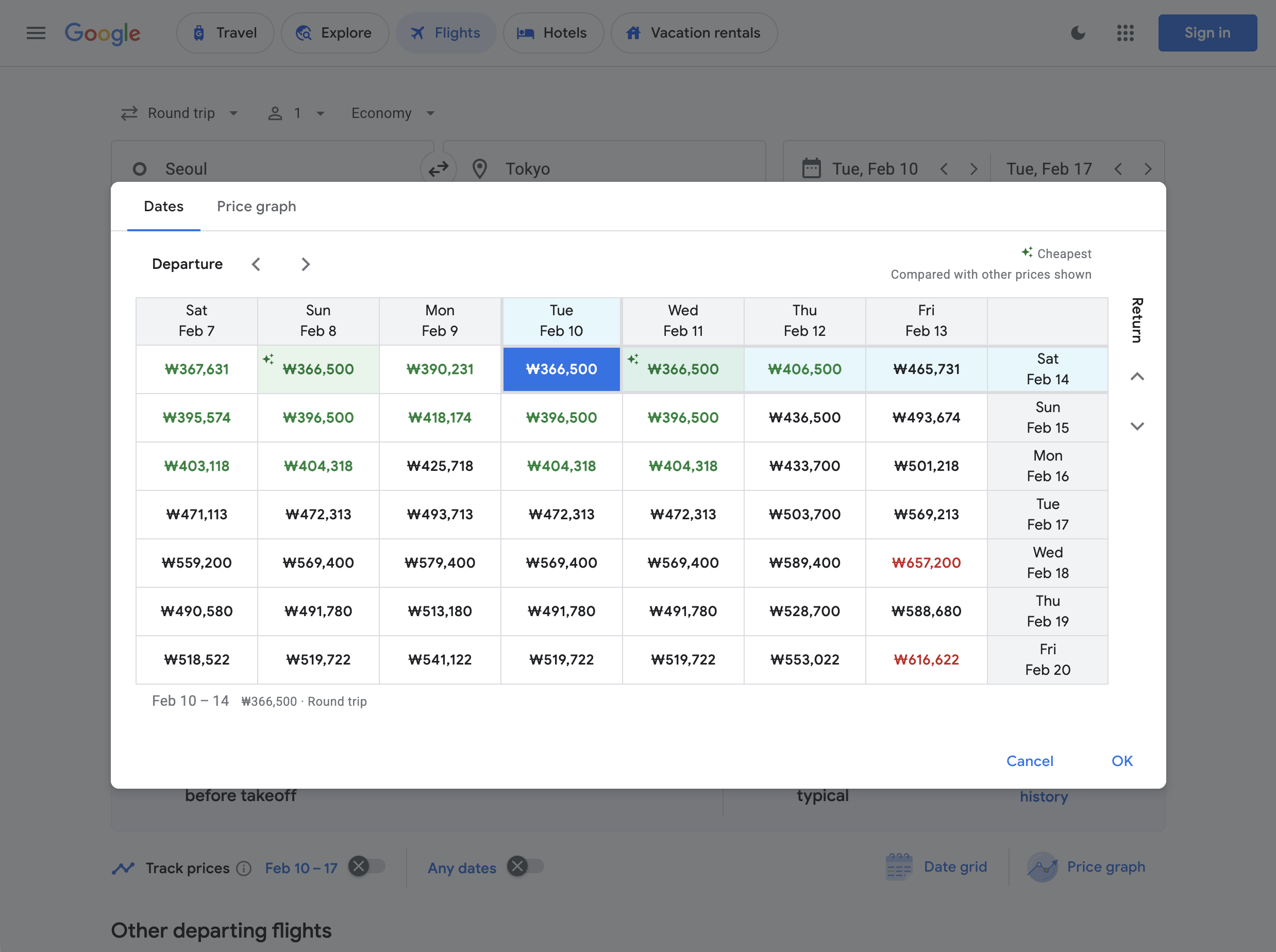Screen dimensions: 1276x952
Task: Toggle price tracking for Feb 10 – 17
Action: [x=371, y=866]
